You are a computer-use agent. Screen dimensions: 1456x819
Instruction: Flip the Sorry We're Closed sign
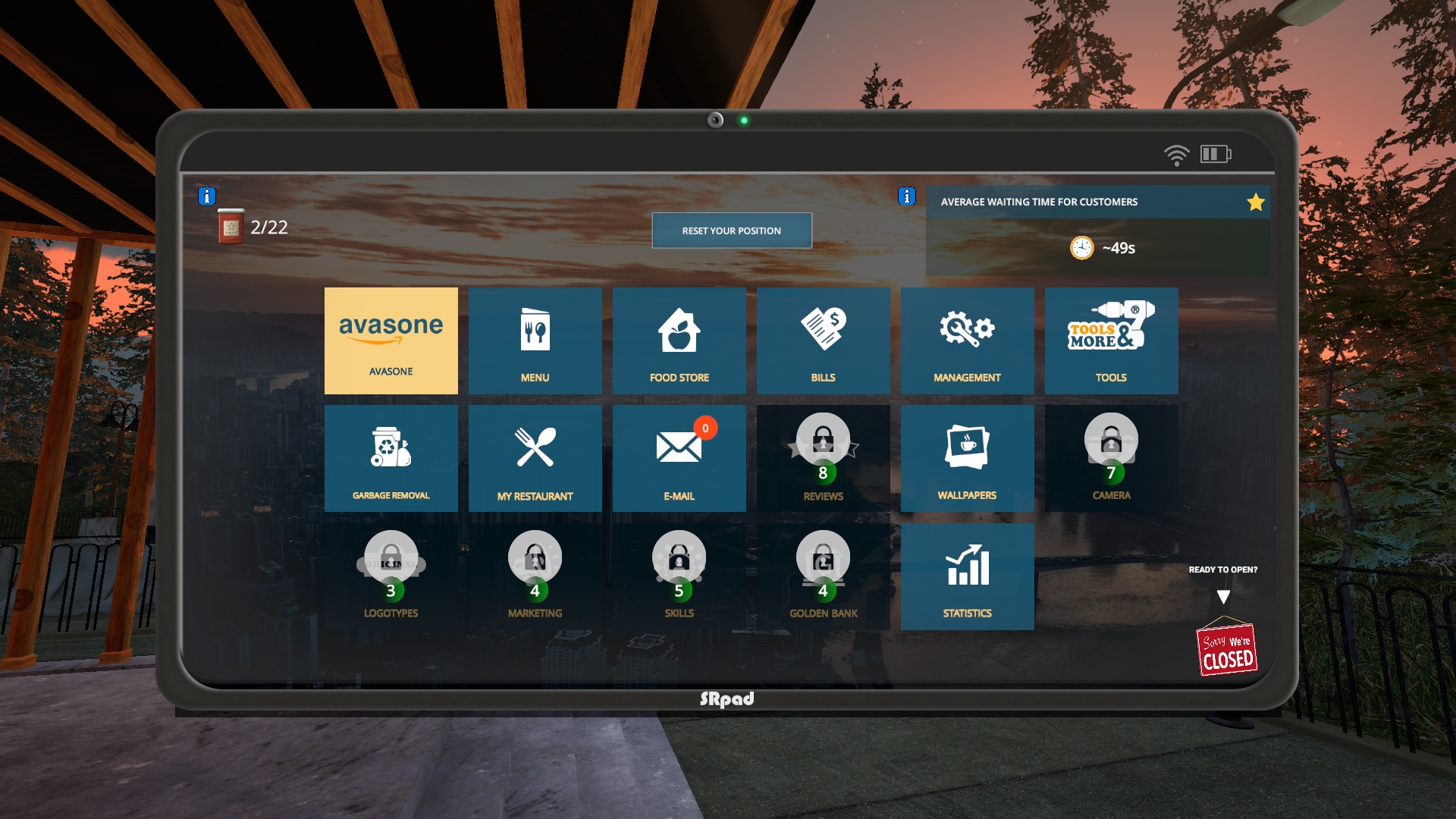(x=1226, y=647)
